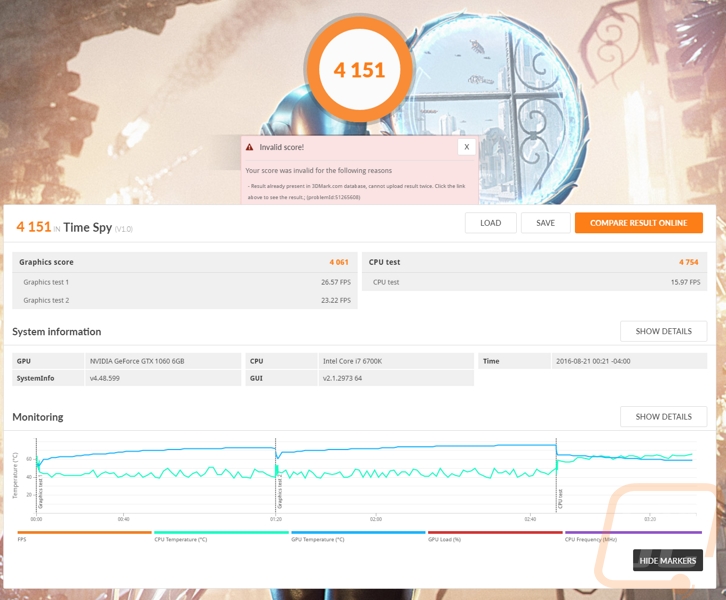Click the HIDE MARKERS button
Screen dimensions: 726x600
coord(668,561)
